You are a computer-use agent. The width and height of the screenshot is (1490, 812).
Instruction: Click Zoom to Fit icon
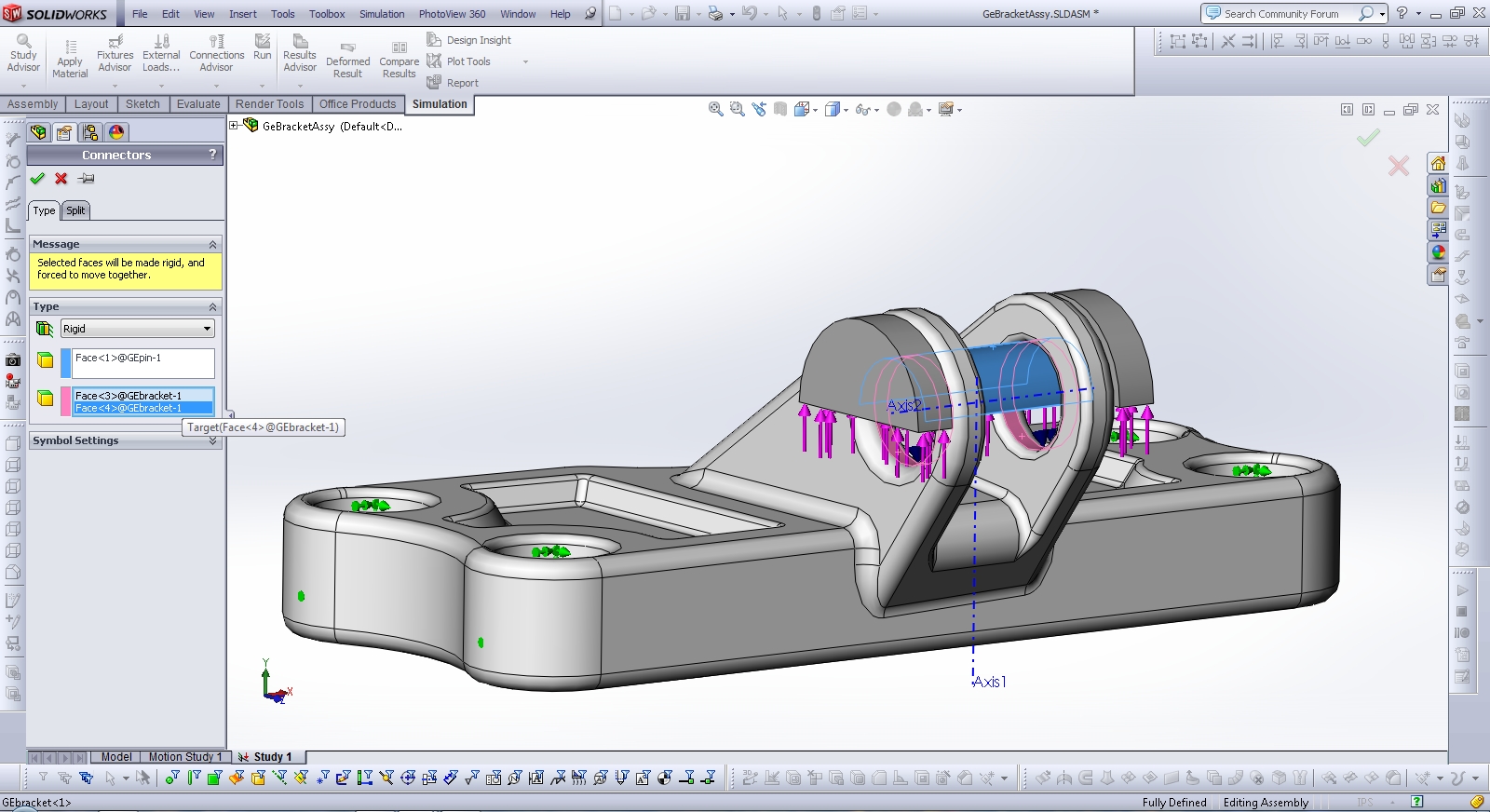coord(715,109)
